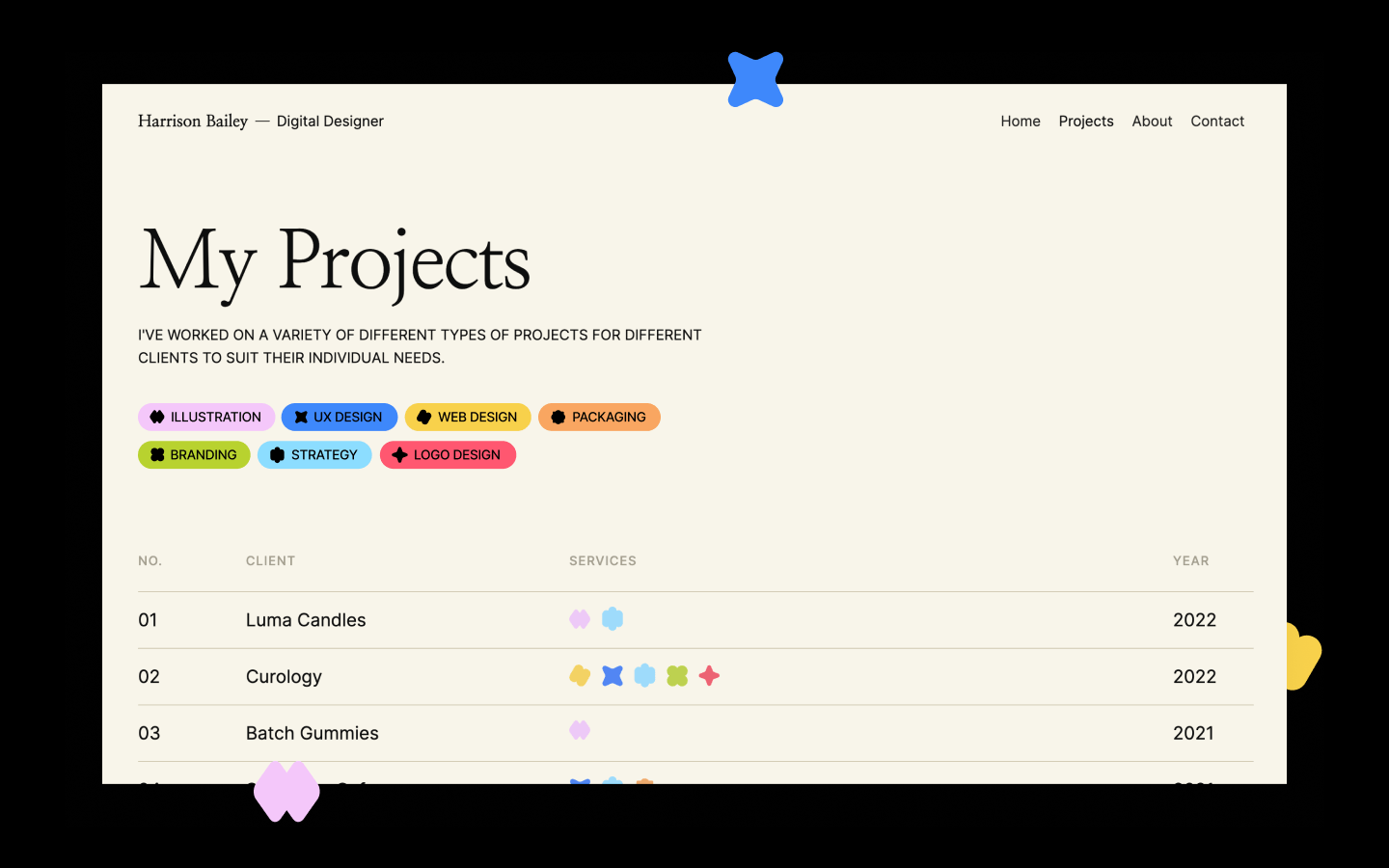
Task: Click the Harrison Bailey site title
Action: (x=193, y=121)
